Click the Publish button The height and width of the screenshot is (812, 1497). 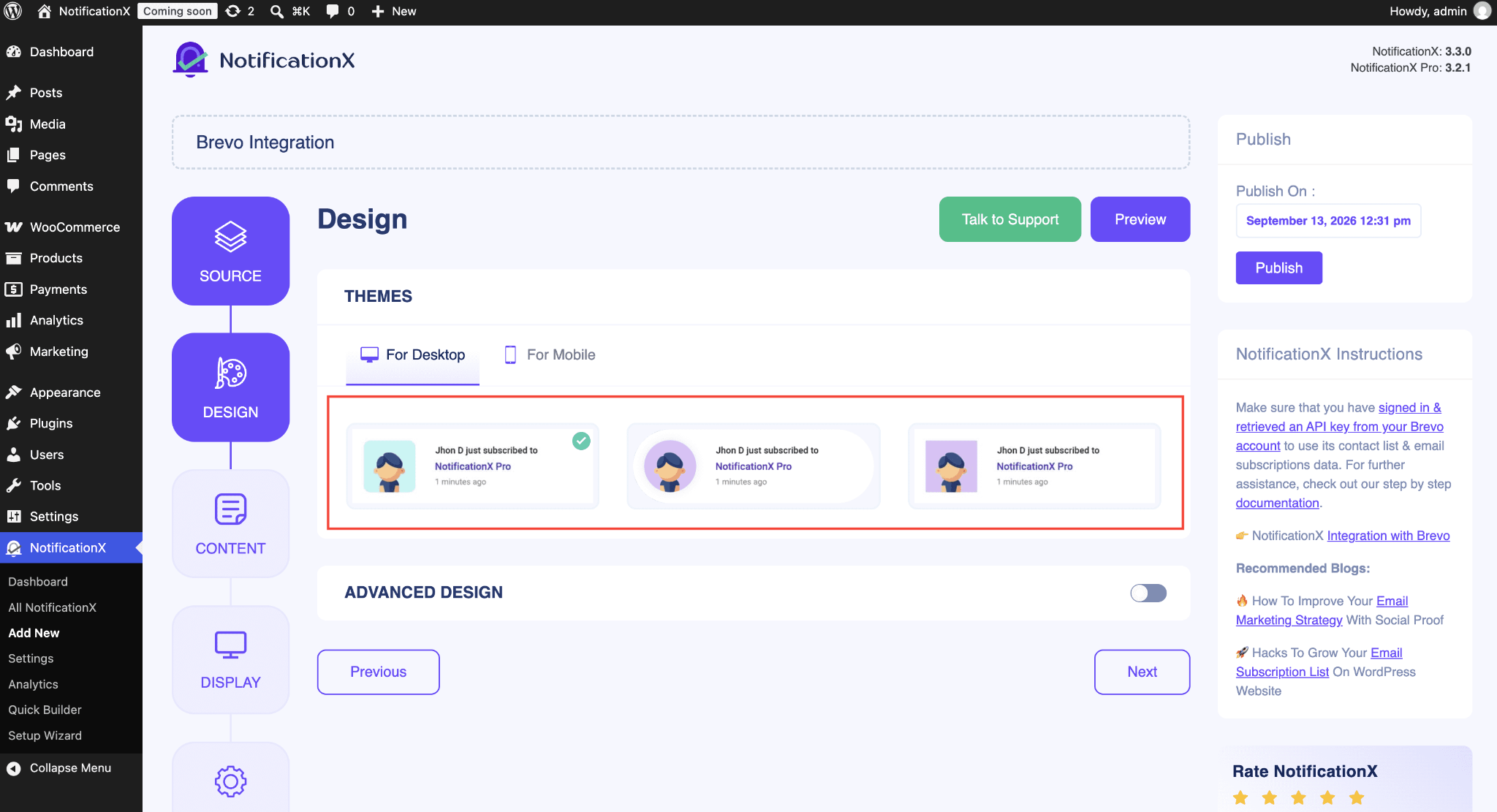pyautogui.click(x=1278, y=267)
